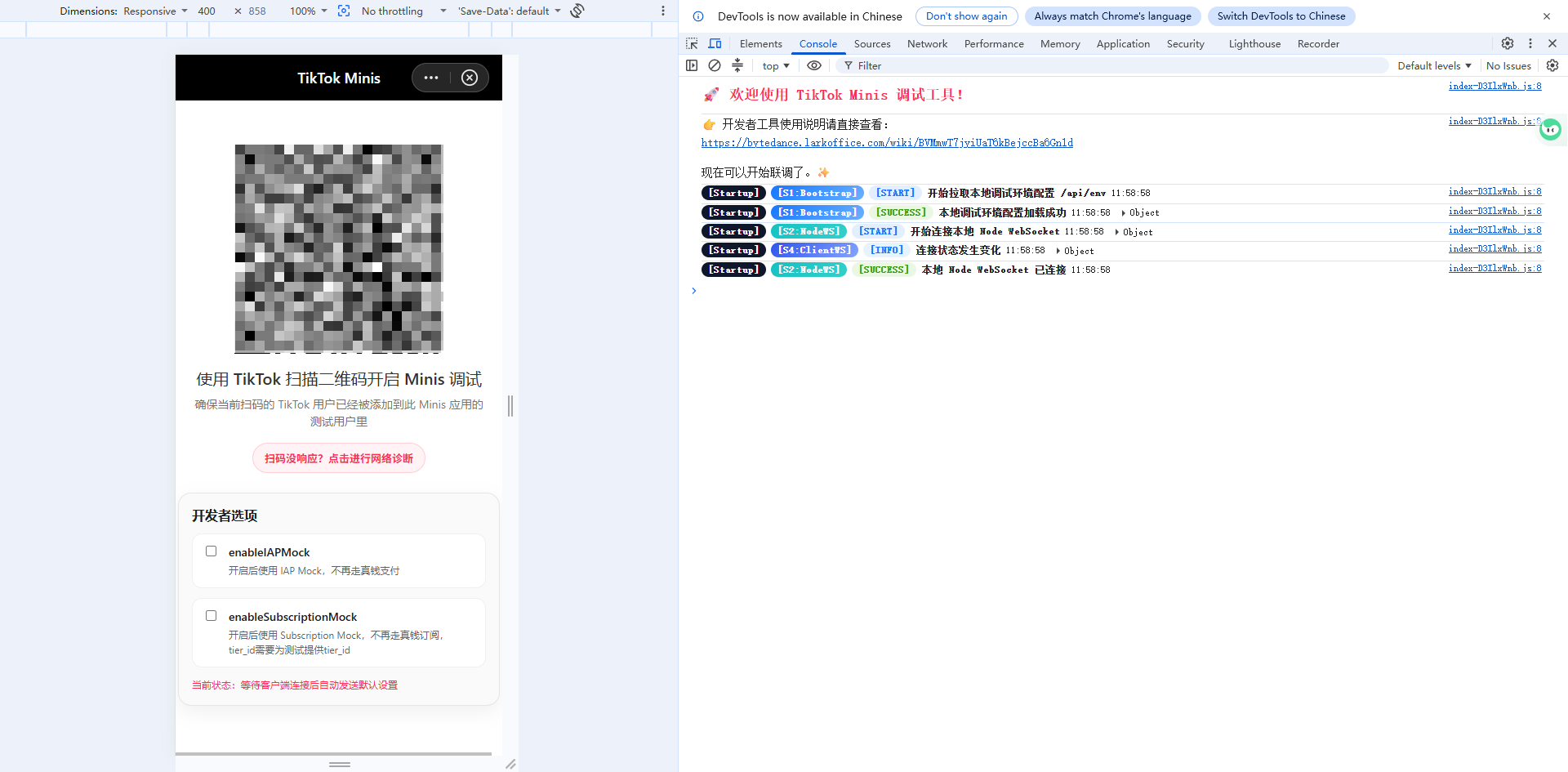This screenshot has height=772, width=1568.
Task: Click the green floating assistant icon
Action: [1550, 129]
